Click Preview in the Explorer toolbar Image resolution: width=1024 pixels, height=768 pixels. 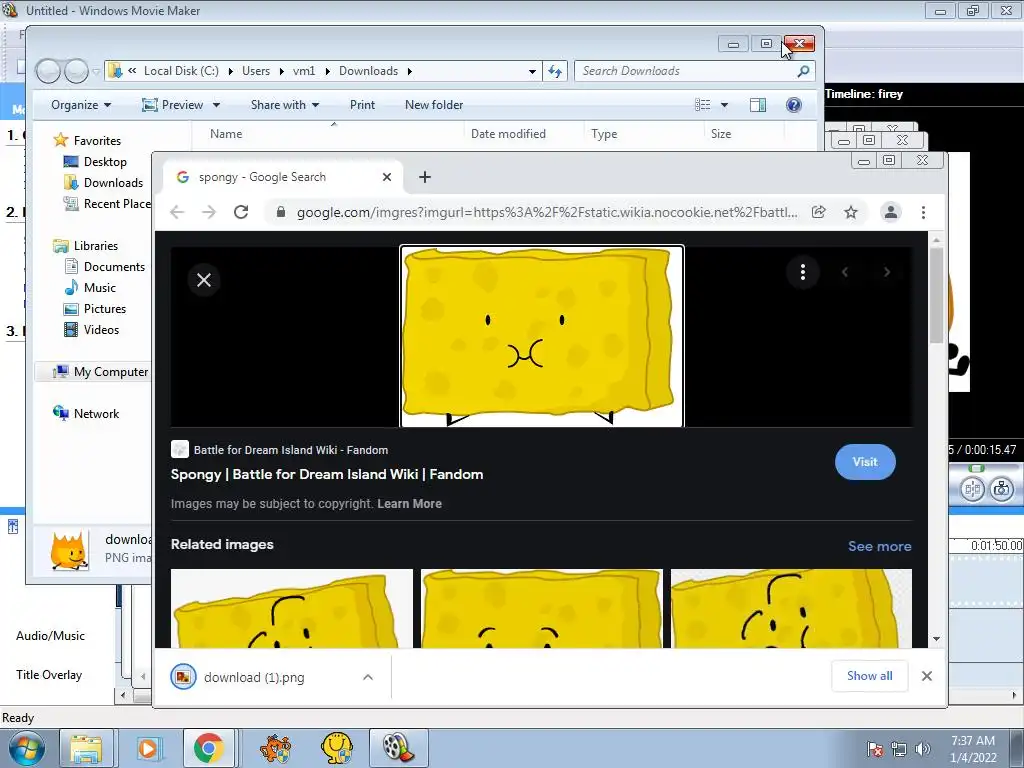click(173, 105)
